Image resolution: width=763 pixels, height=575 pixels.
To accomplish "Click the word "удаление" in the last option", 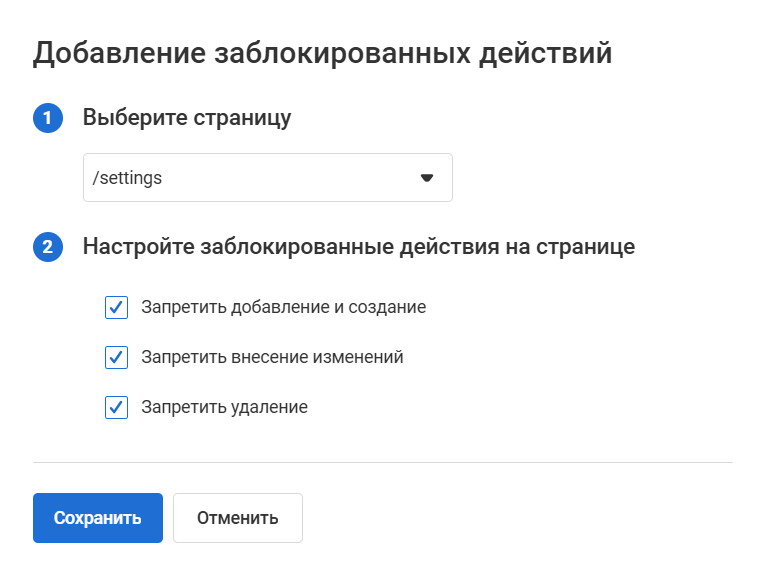I will pos(272,407).
